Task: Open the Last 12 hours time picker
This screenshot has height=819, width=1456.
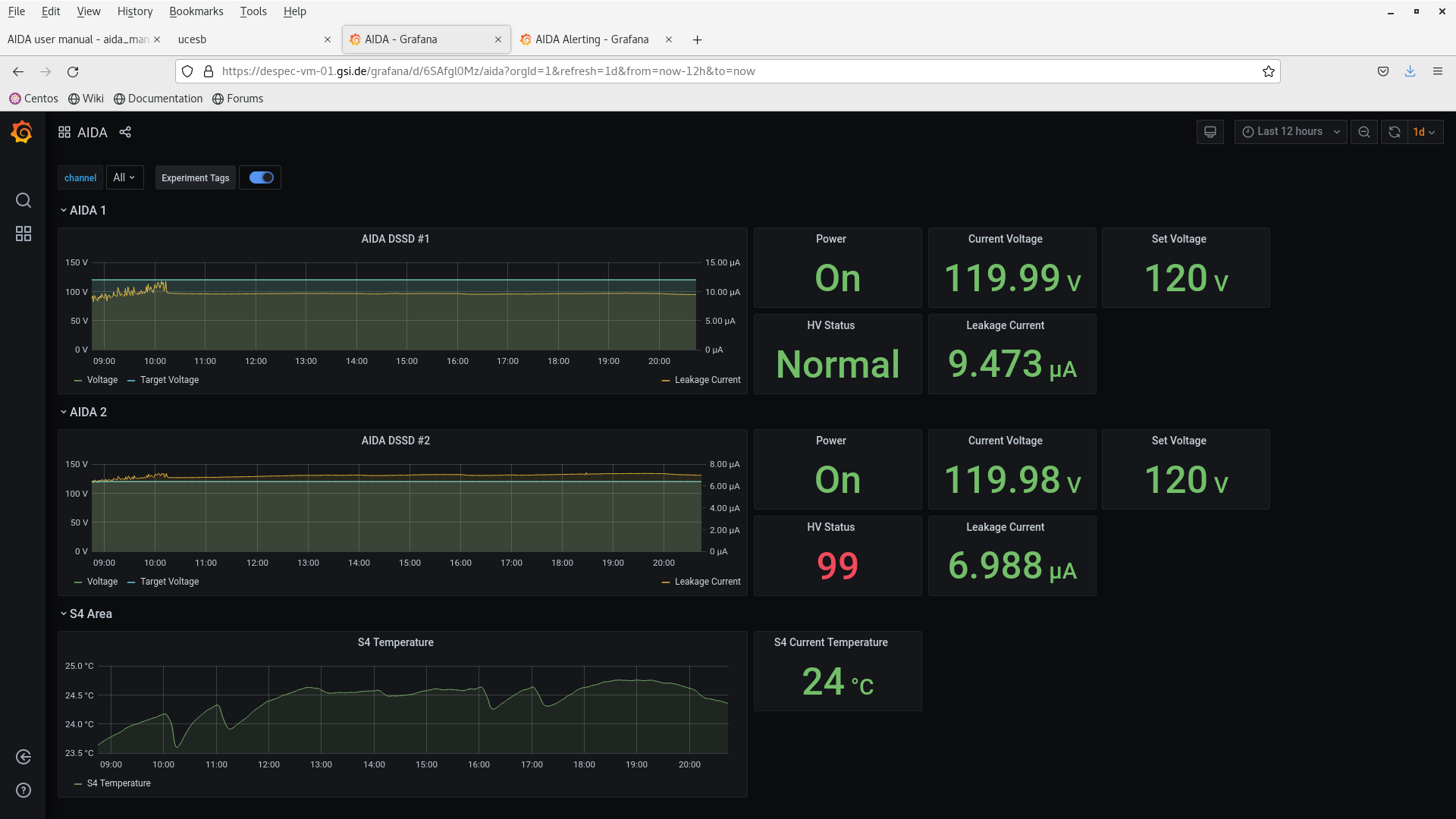Action: 1291,132
